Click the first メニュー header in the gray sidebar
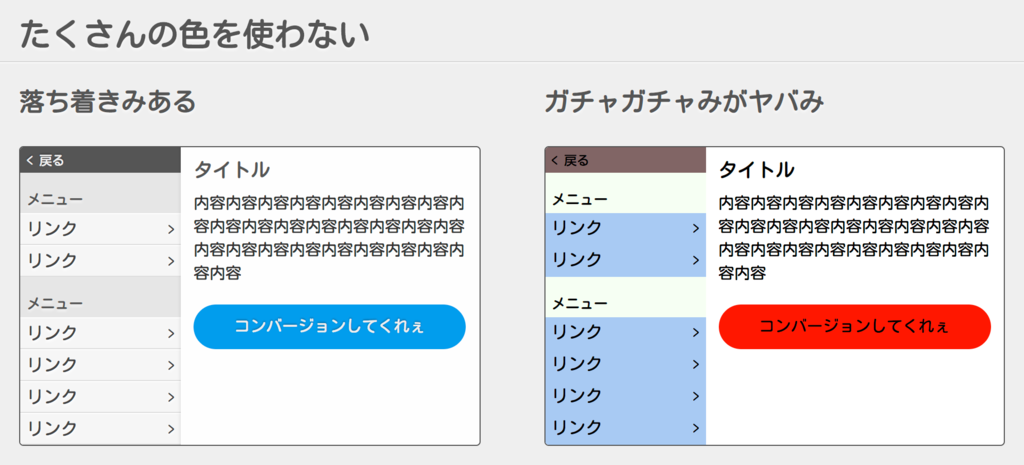 (x=101, y=200)
